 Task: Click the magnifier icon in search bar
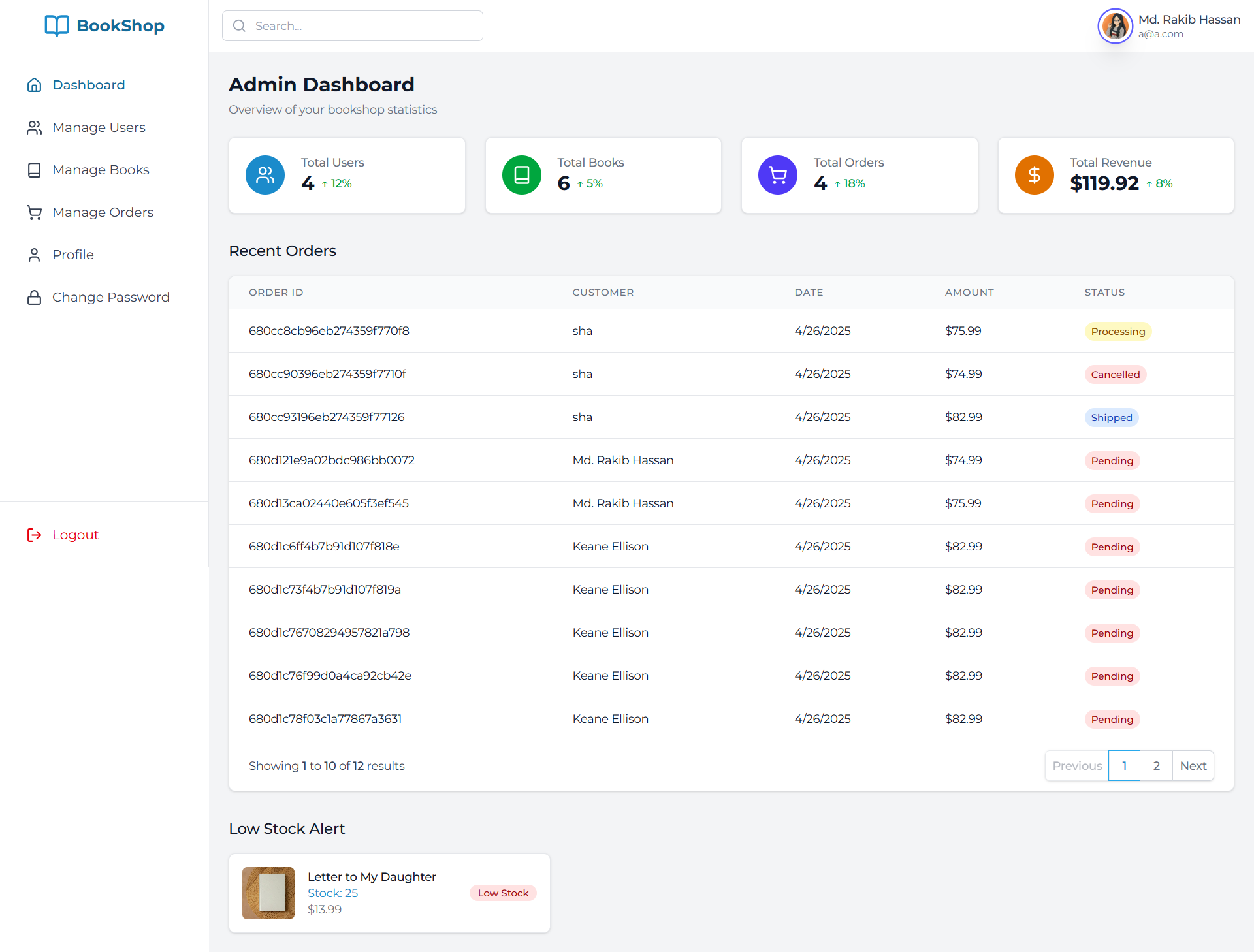[239, 26]
